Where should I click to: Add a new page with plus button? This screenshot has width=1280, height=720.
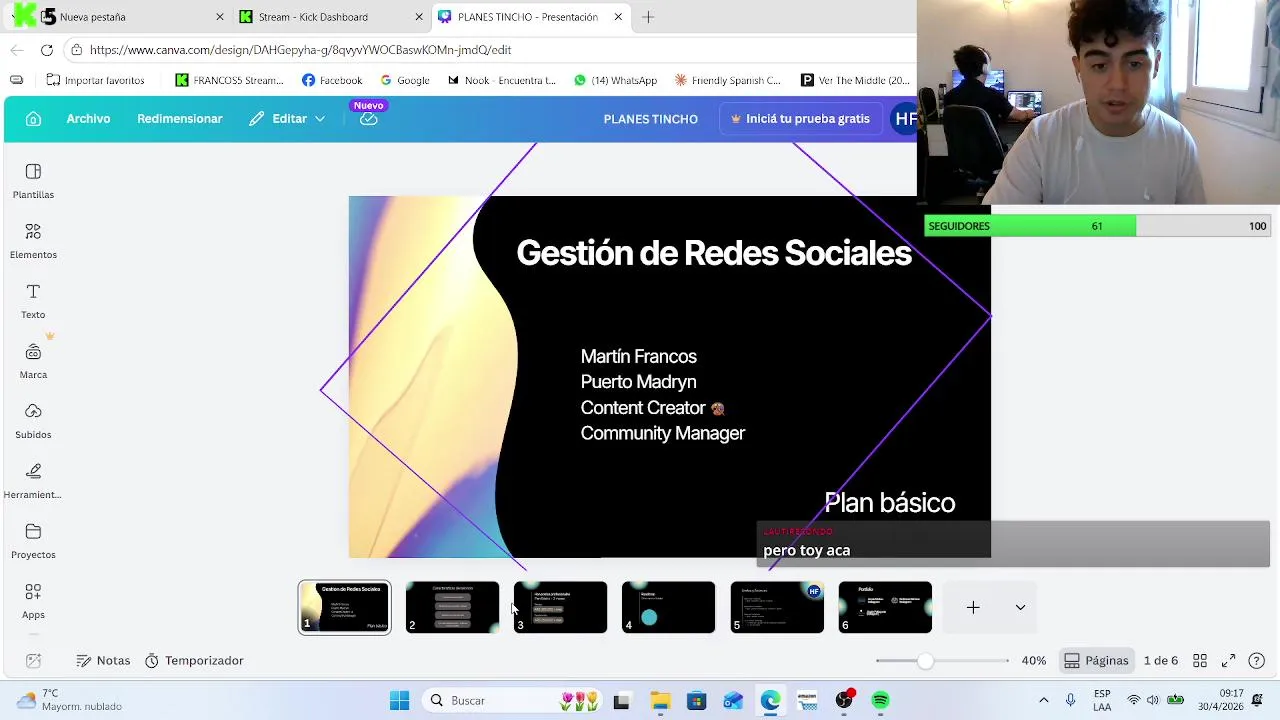973,607
